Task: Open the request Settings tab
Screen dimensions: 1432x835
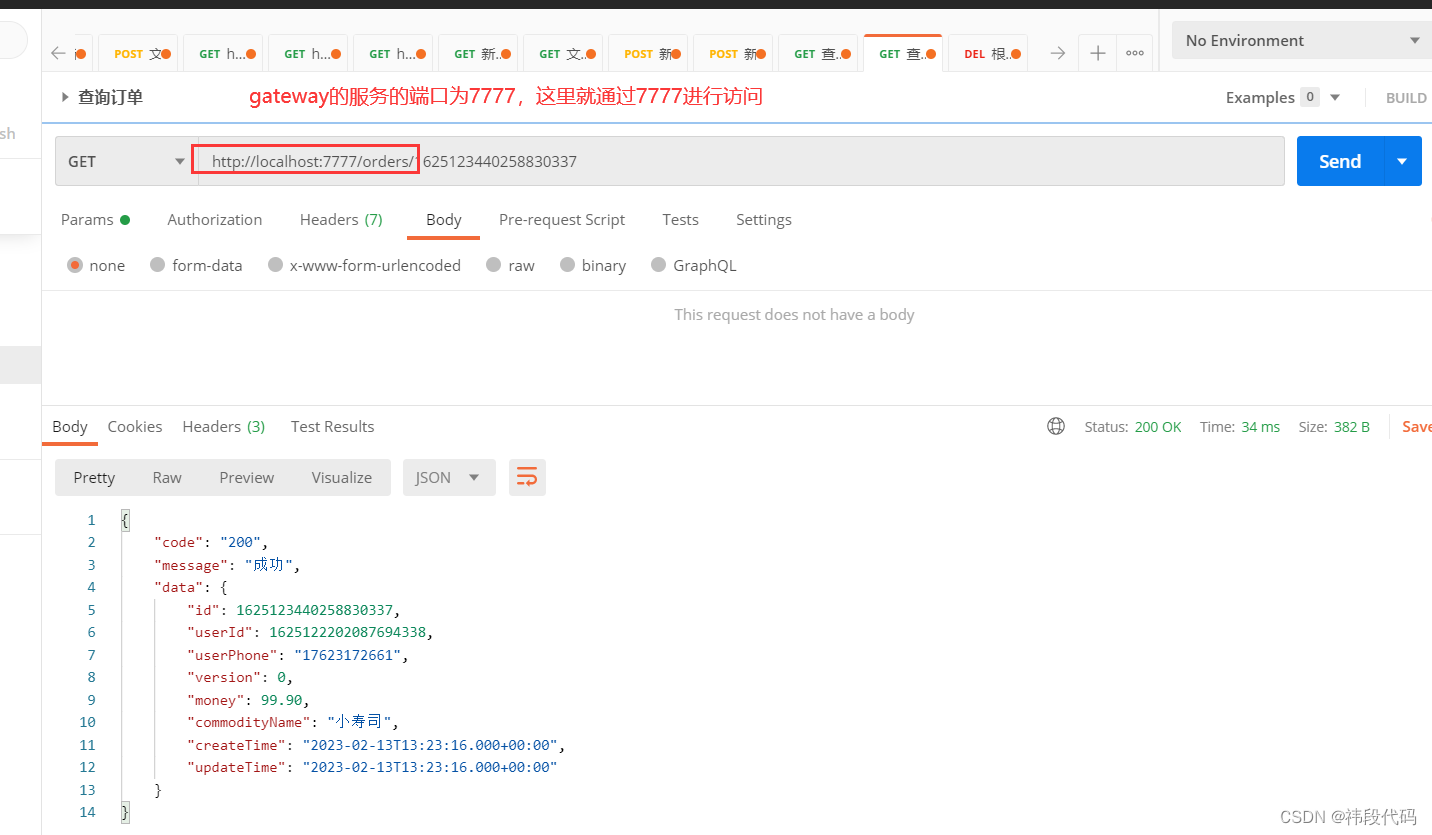Action: click(764, 219)
